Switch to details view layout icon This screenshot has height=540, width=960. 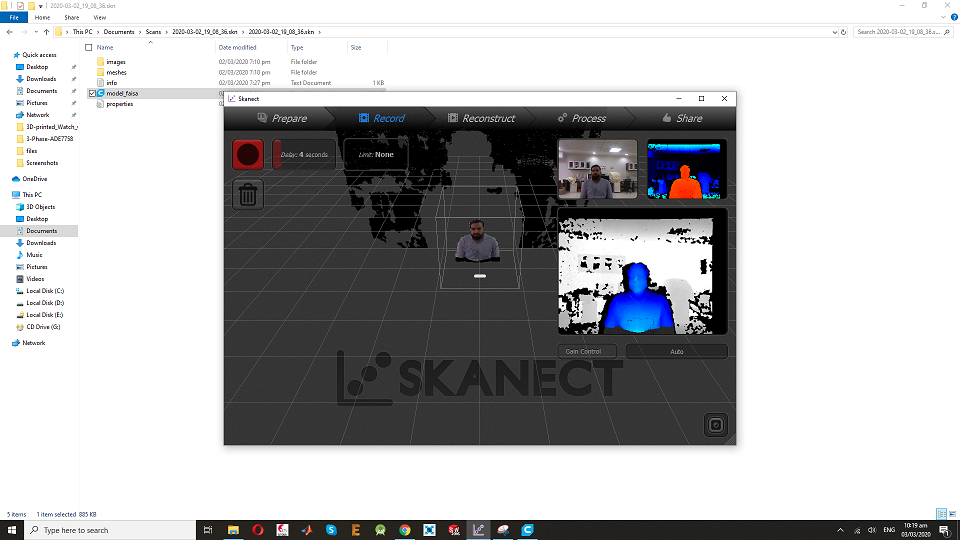(x=942, y=514)
